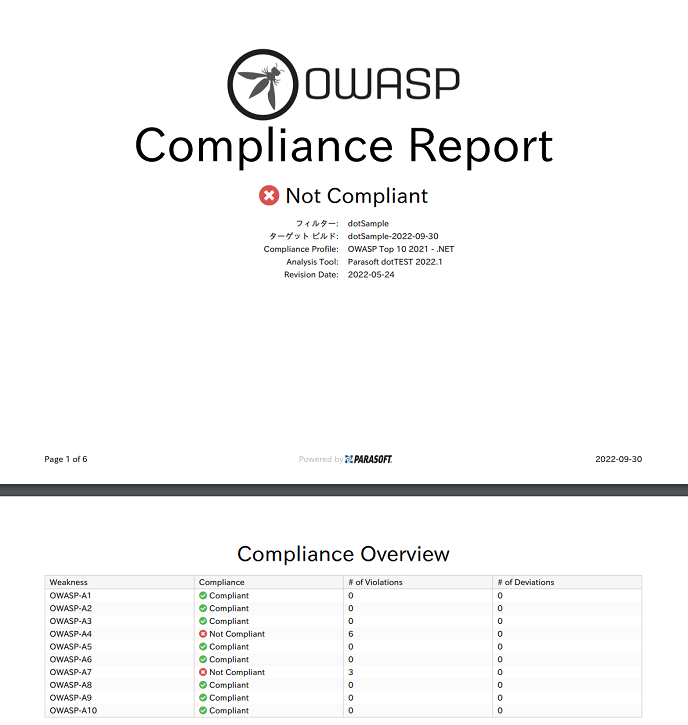
Task: Click green check icon in OWASP-A3 row
Action: click(x=203, y=621)
